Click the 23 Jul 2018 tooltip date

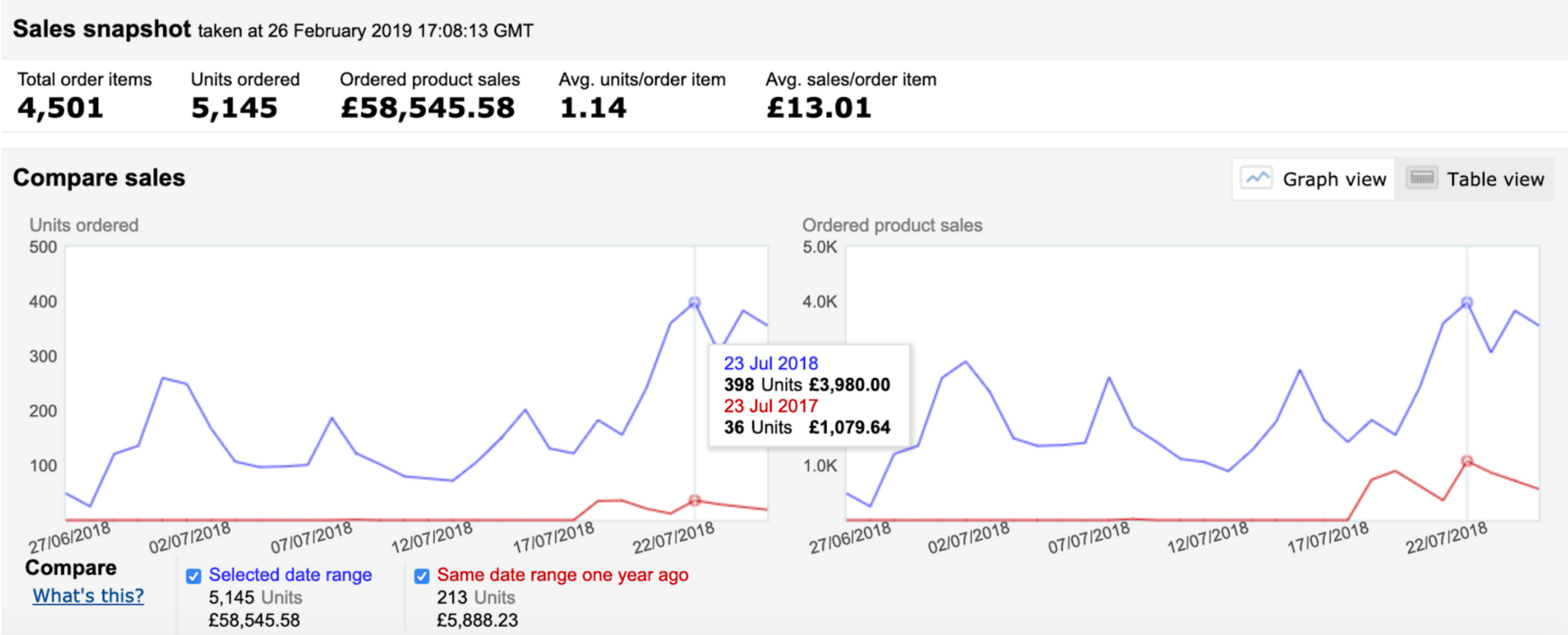click(x=771, y=363)
